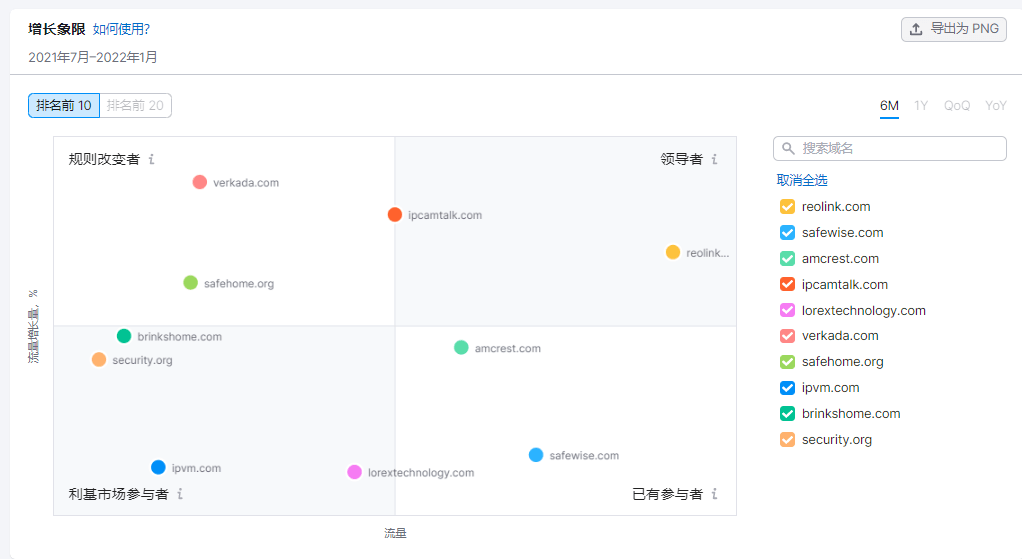Screen dimensions: 1022x559
Task: Click the safewise.com label in the chart
Action: tap(584, 455)
